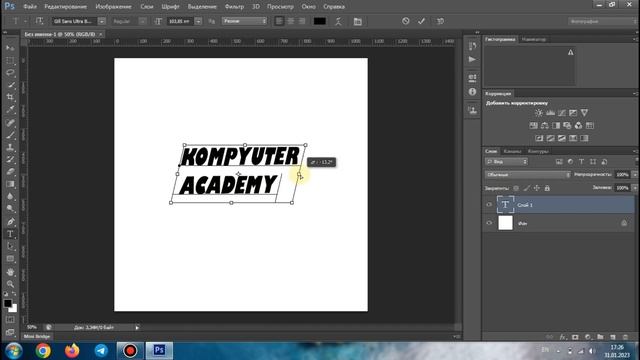The width and height of the screenshot is (640, 360).
Task: Create a new layer button
Action: 613,337
